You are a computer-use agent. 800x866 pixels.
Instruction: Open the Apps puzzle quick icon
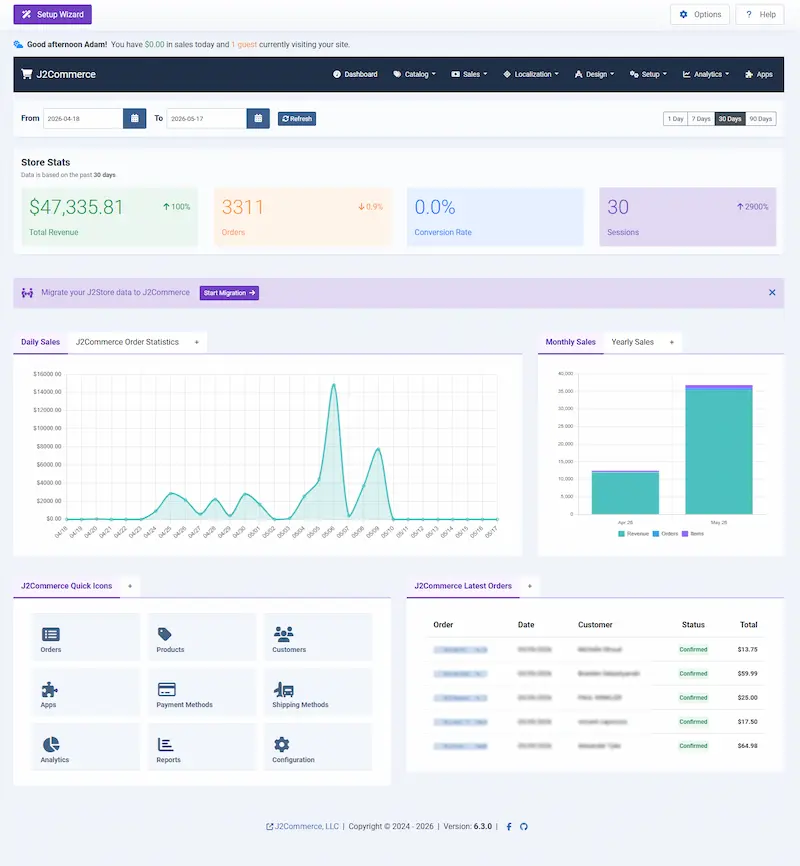tap(86, 691)
